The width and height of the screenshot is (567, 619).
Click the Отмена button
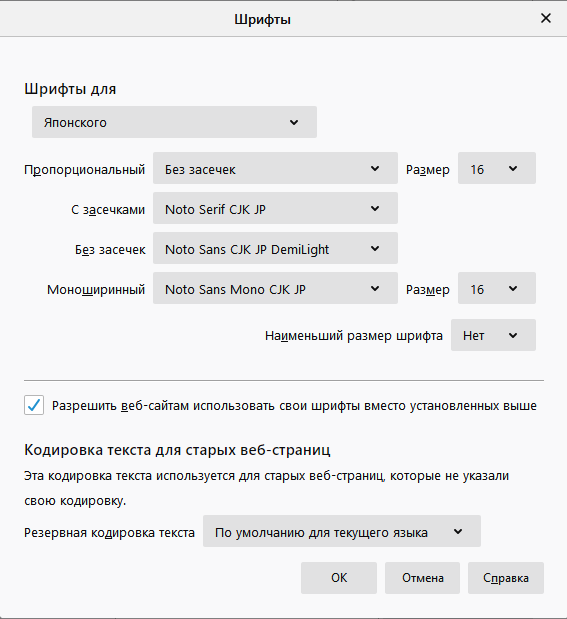422,578
